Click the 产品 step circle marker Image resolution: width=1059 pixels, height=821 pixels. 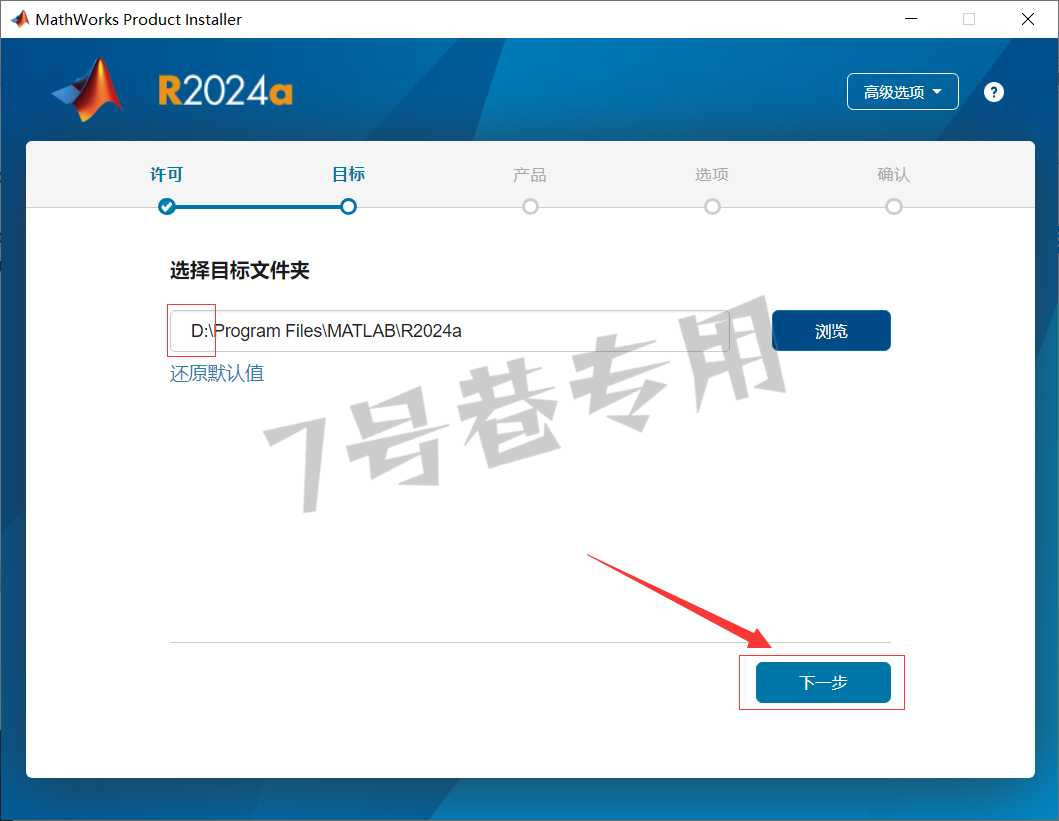[530, 207]
